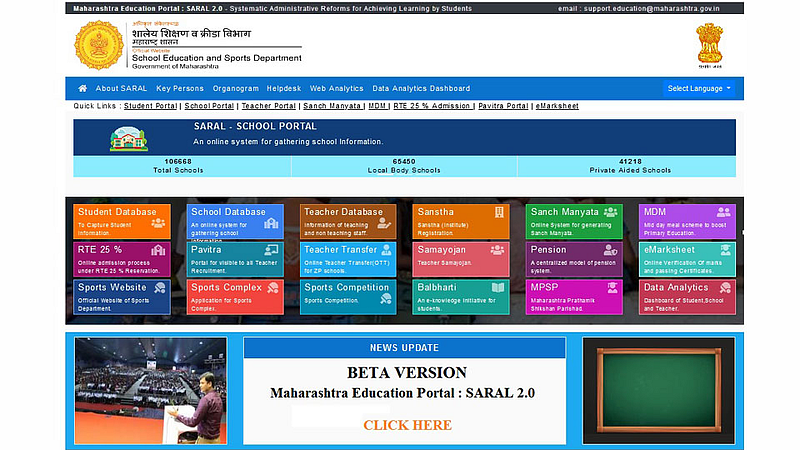Viewport: 800px width, 450px height.
Task: Follow the Student Portal quick link
Action: [x=151, y=106]
